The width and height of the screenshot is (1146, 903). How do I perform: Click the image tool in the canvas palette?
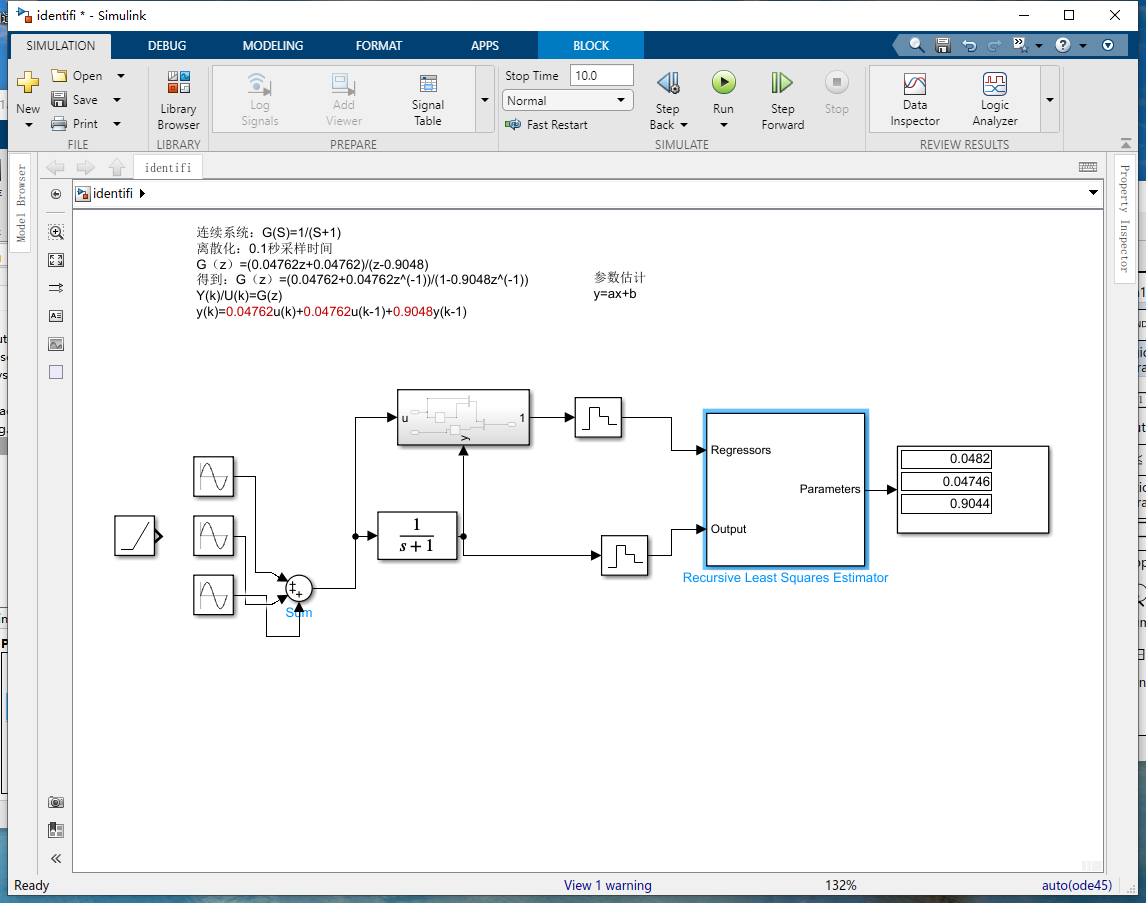[56, 344]
